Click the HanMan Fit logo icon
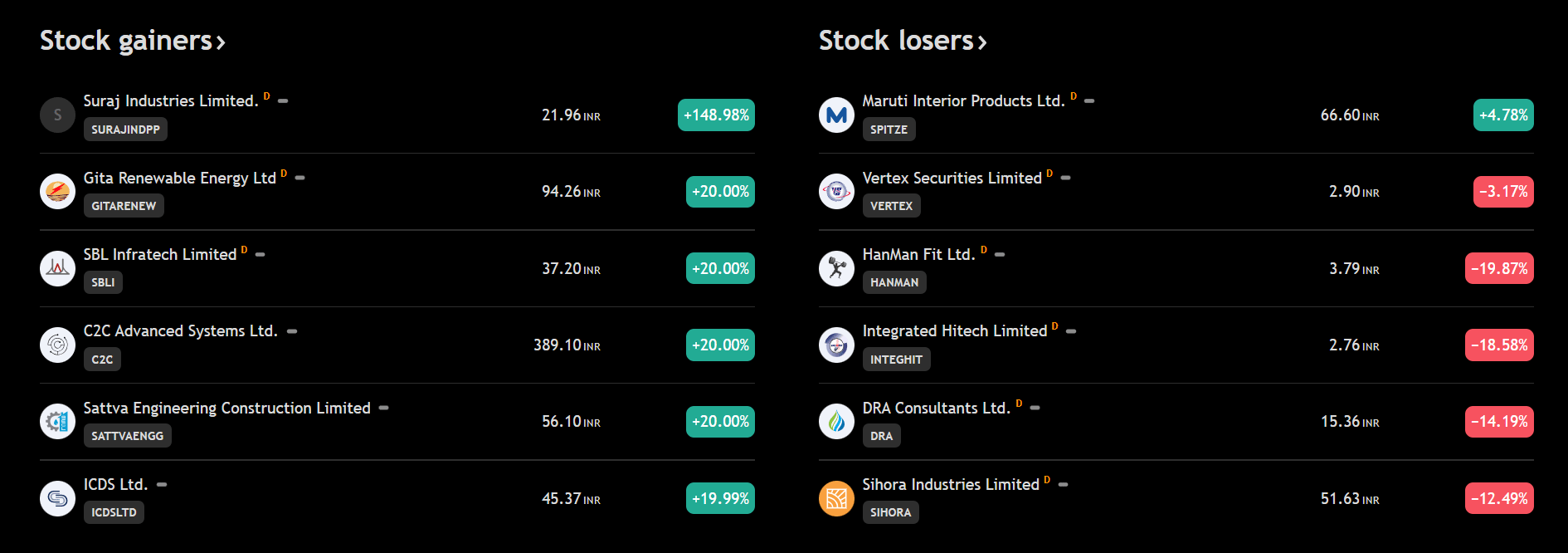Image resolution: width=1568 pixels, height=553 pixels. point(836,268)
